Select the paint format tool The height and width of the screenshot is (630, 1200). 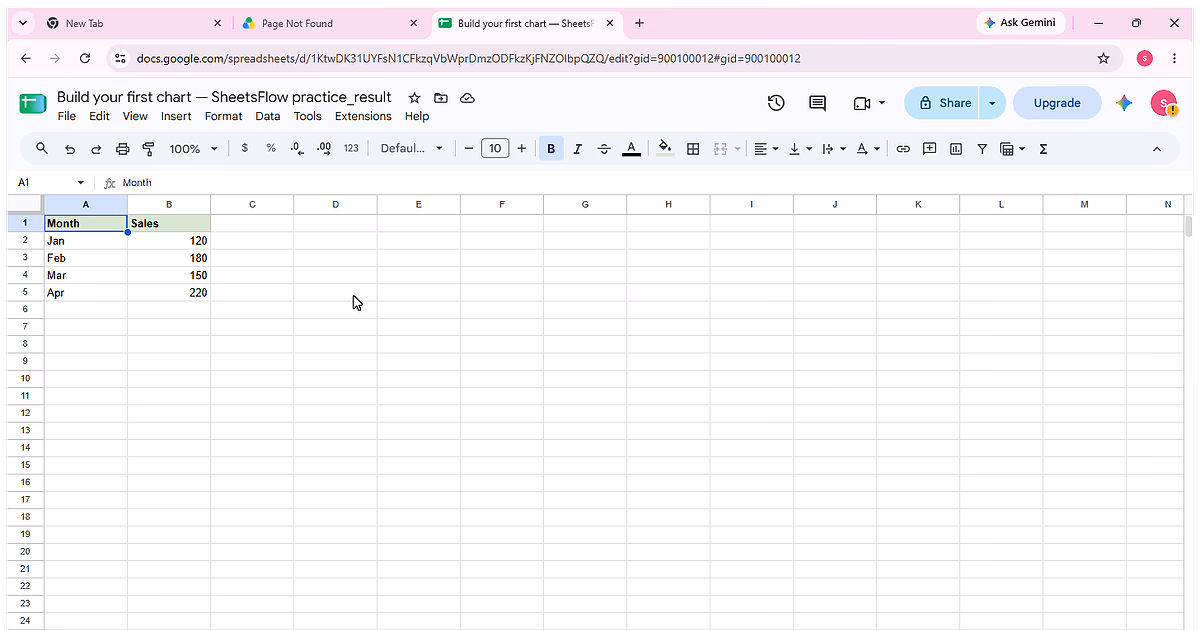(149, 148)
